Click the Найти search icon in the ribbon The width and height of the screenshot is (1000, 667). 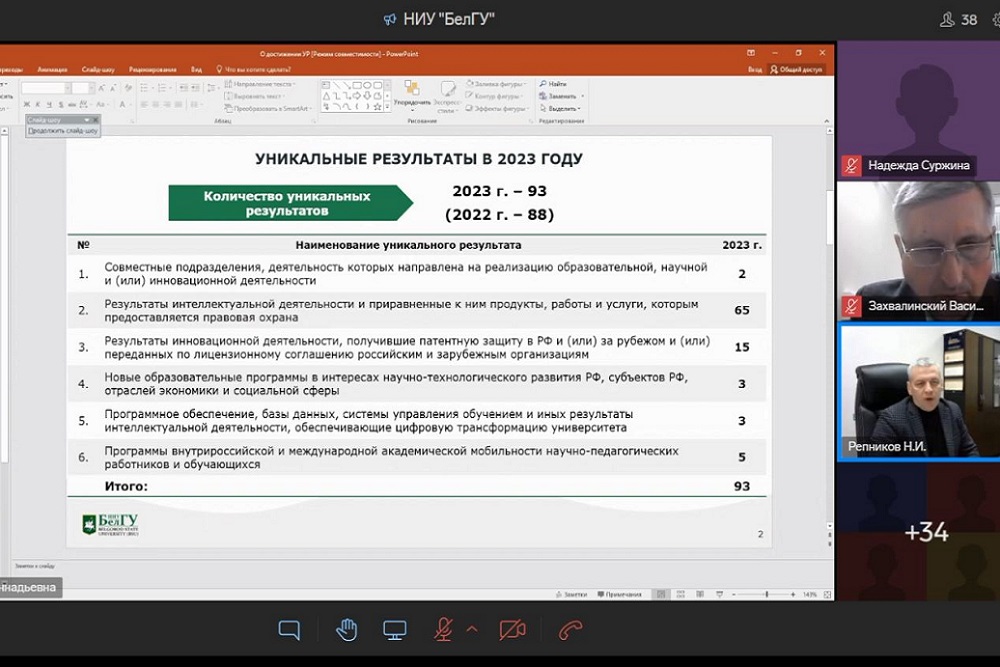pos(553,84)
